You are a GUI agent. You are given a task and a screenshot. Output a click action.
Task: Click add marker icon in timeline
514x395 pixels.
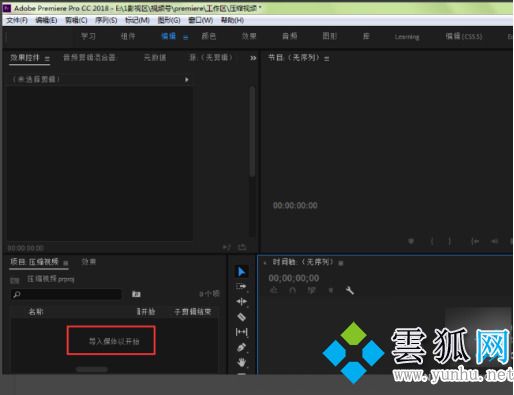pos(331,290)
